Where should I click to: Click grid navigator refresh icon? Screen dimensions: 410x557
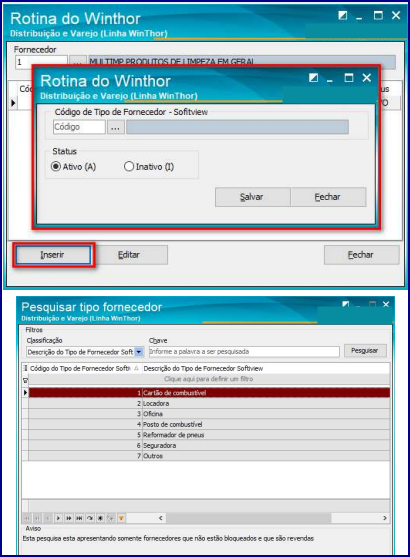click(90, 518)
